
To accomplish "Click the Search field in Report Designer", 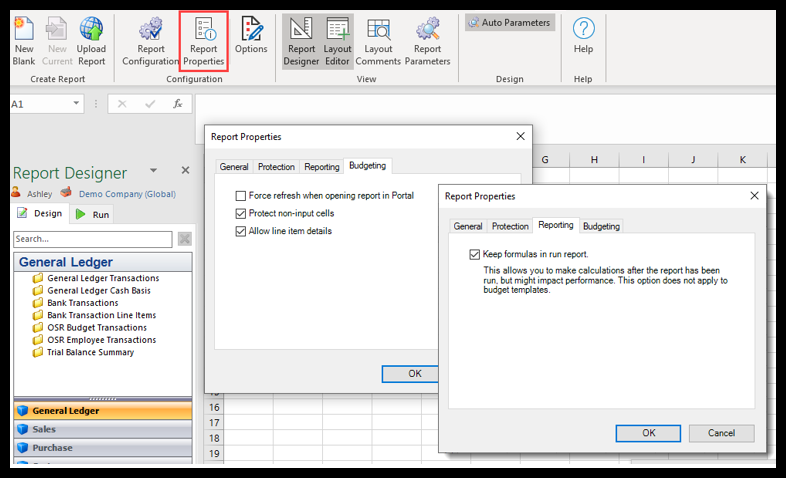I will [x=93, y=239].
